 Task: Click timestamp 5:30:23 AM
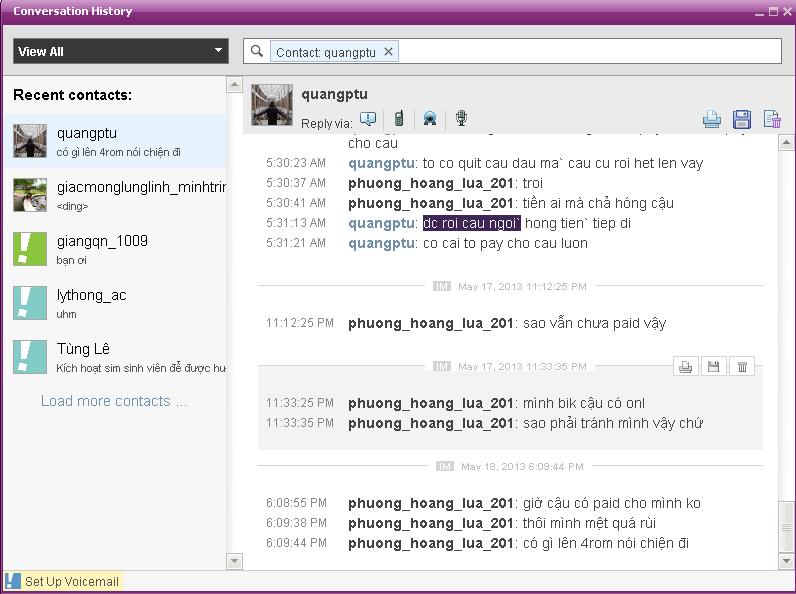tap(296, 163)
